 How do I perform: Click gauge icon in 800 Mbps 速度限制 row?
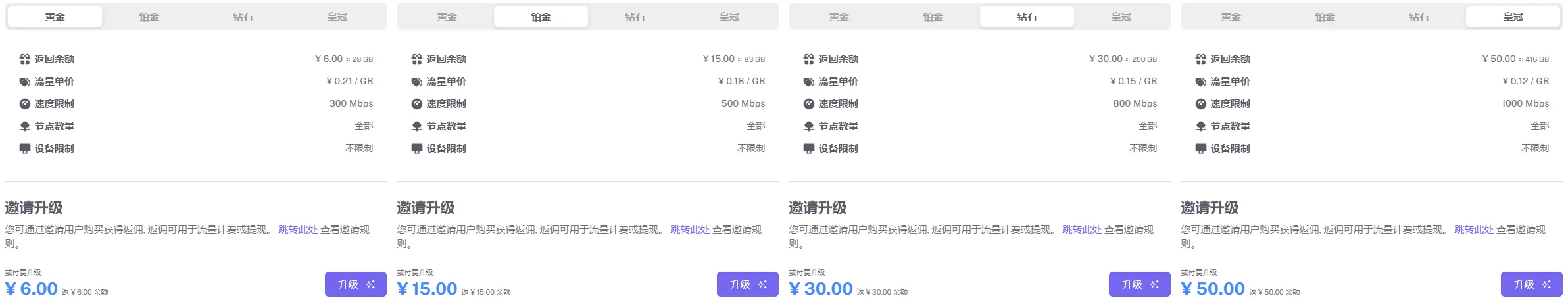(x=809, y=104)
